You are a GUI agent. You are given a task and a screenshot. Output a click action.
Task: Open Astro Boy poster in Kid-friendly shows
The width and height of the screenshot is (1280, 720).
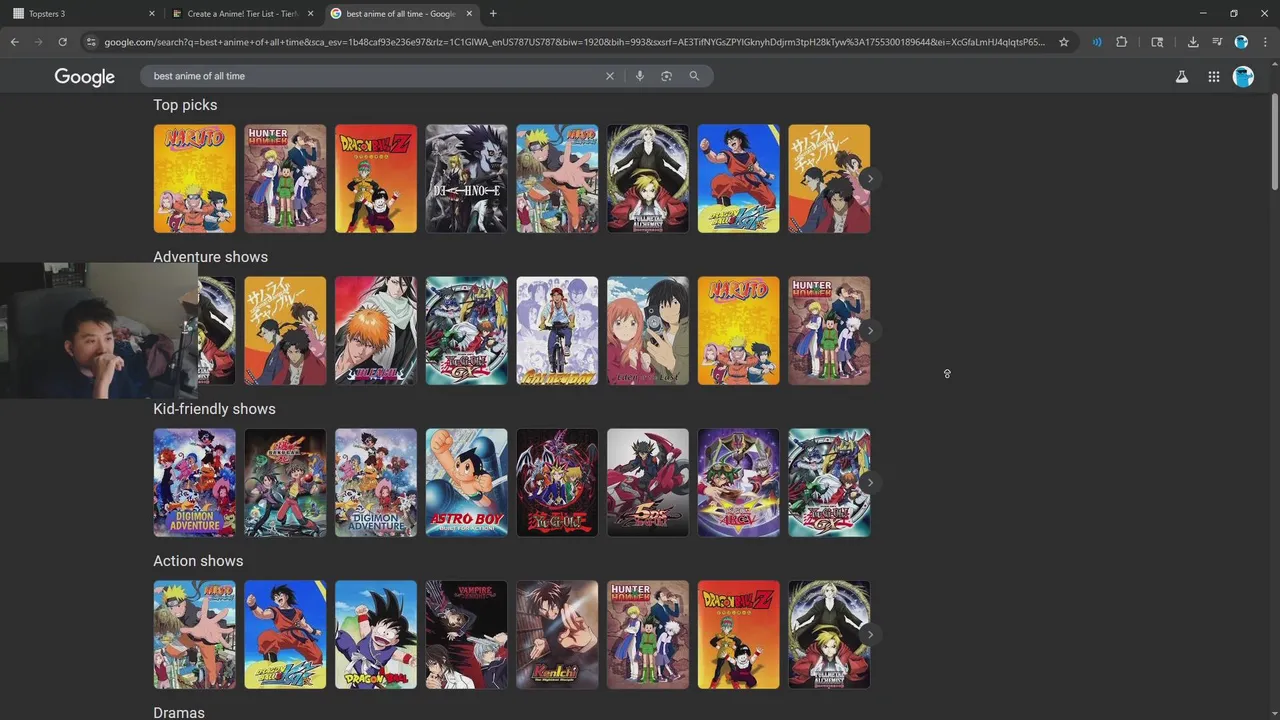[467, 483]
